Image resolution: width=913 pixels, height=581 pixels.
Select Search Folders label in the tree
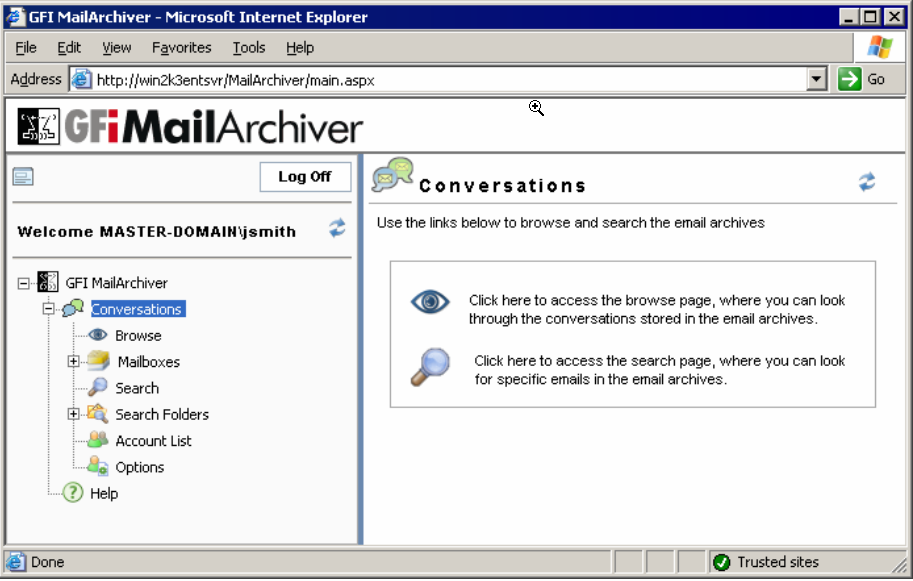coord(162,414)
